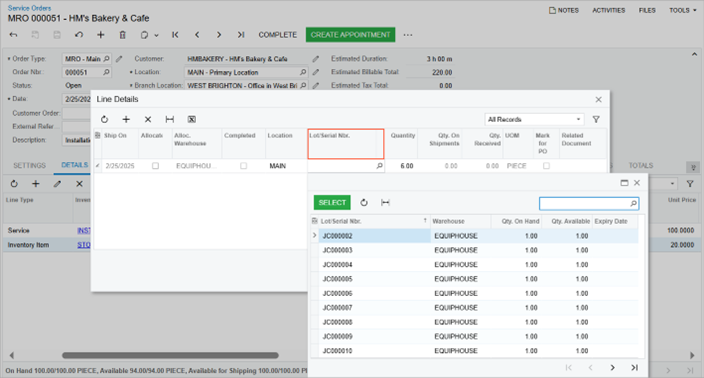Viewport: 704px width, 378px height.
Task: Refresh the Line Details grid
Action: tap(105, 119)
